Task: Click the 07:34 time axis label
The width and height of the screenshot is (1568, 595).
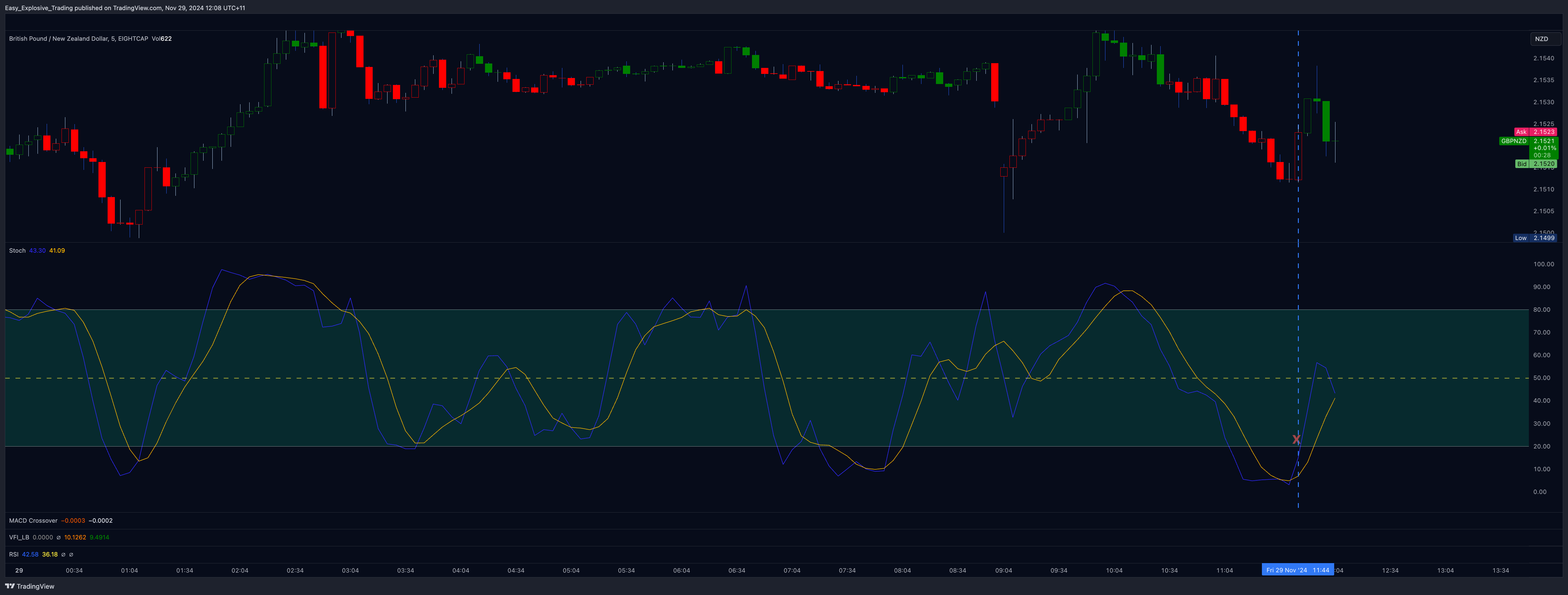Action: (847, 571)
